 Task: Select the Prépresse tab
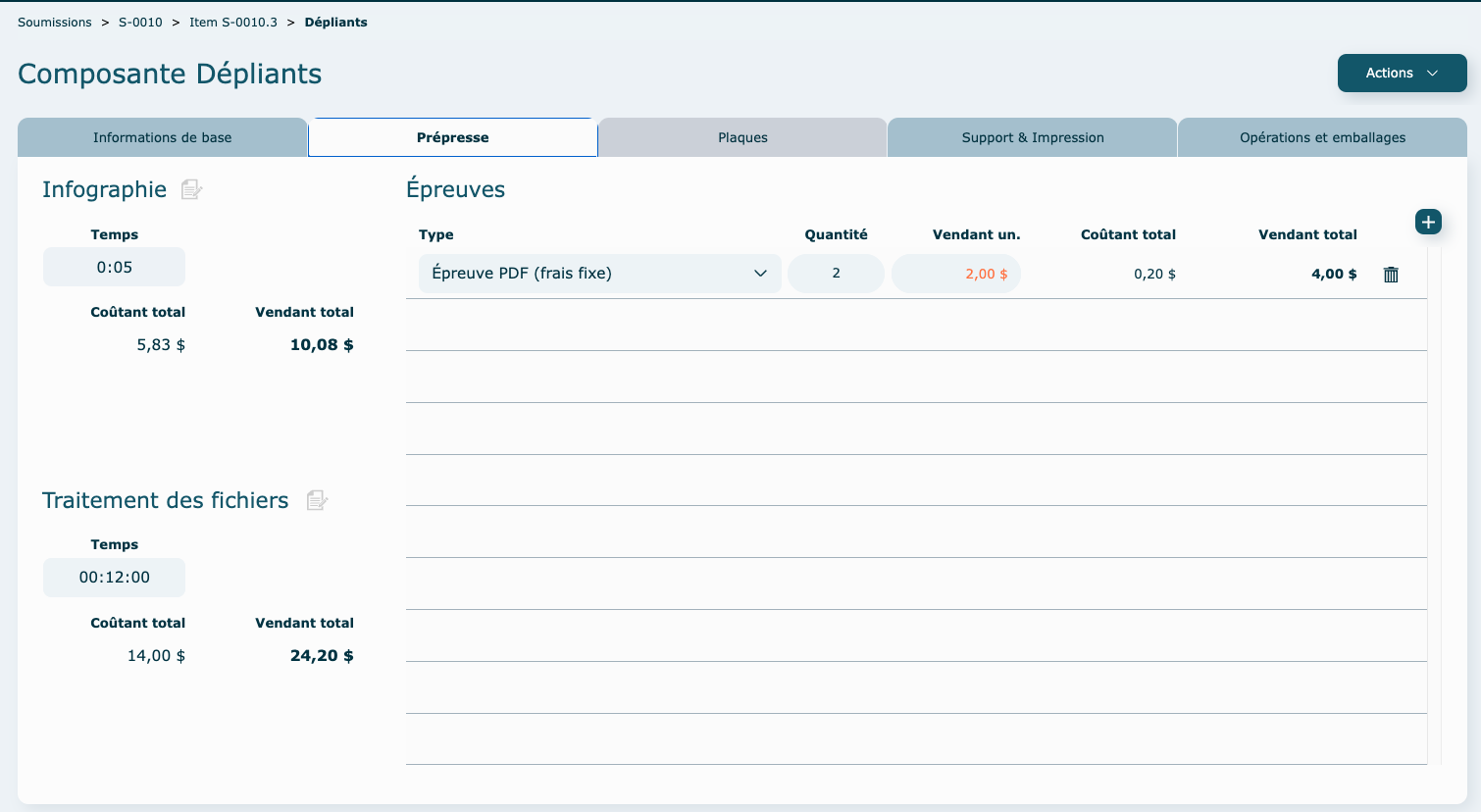tap(452, 137)
